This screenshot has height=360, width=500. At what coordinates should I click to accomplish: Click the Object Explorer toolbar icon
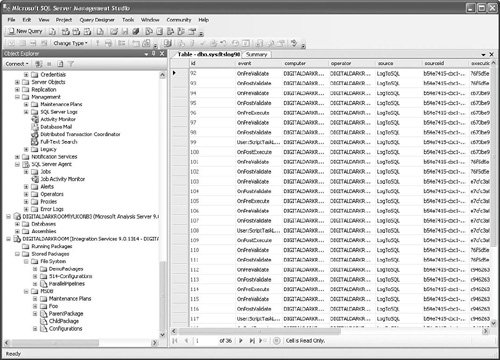tap(170, 32)
